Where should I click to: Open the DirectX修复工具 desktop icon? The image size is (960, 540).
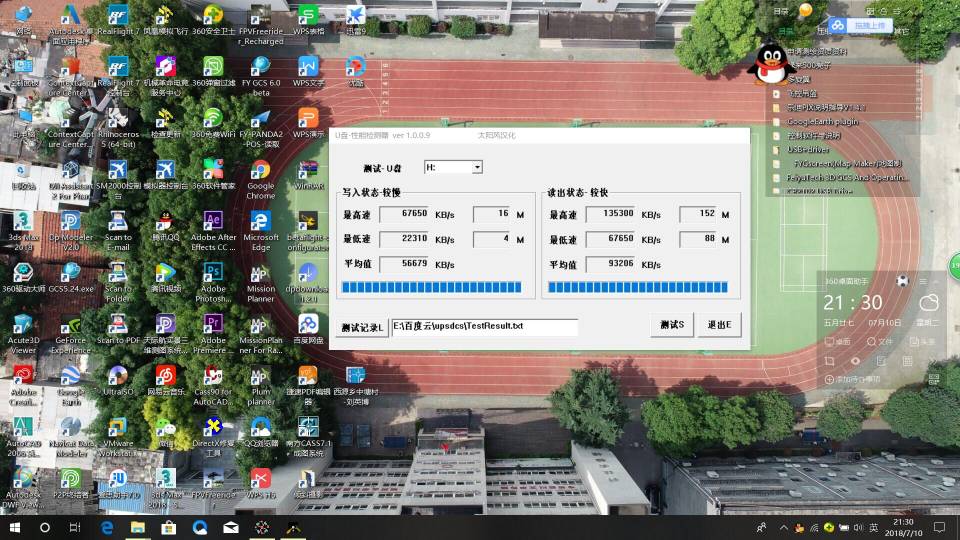tap(213, 437)
